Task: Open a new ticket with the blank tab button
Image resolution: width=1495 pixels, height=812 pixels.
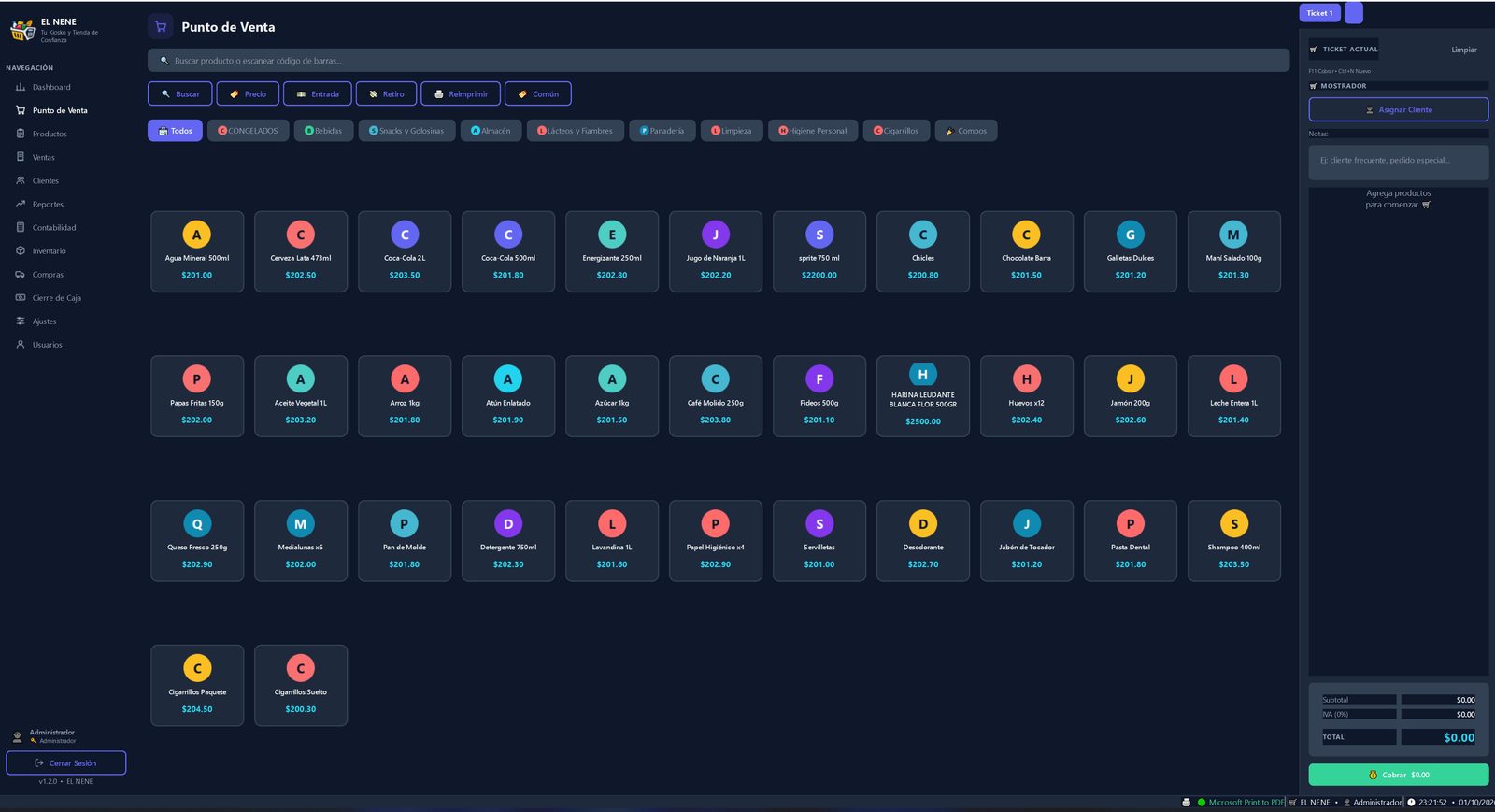Action: pyautogui.click(x=1353, y=13)
